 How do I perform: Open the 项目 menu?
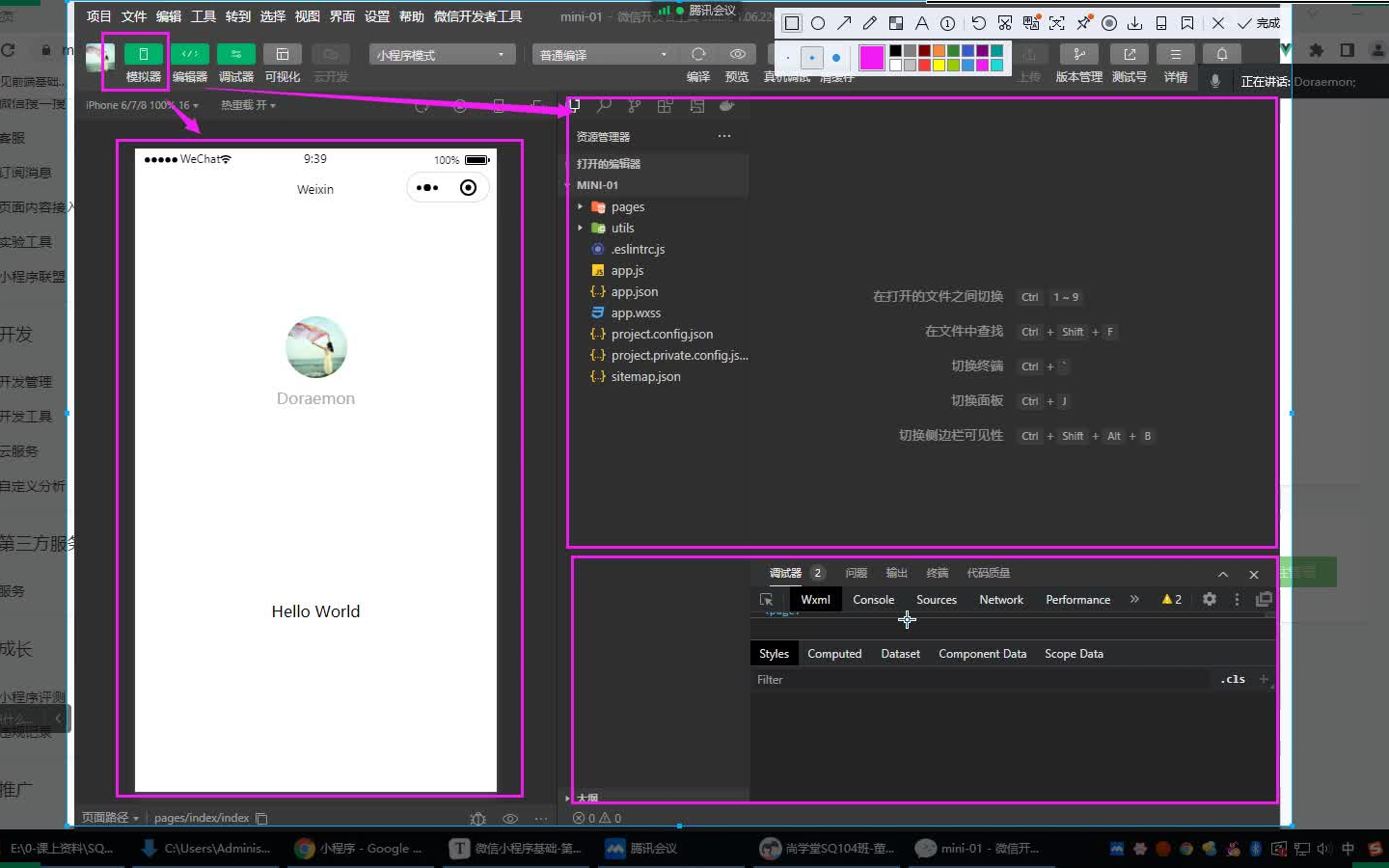(x=98, y=16)
